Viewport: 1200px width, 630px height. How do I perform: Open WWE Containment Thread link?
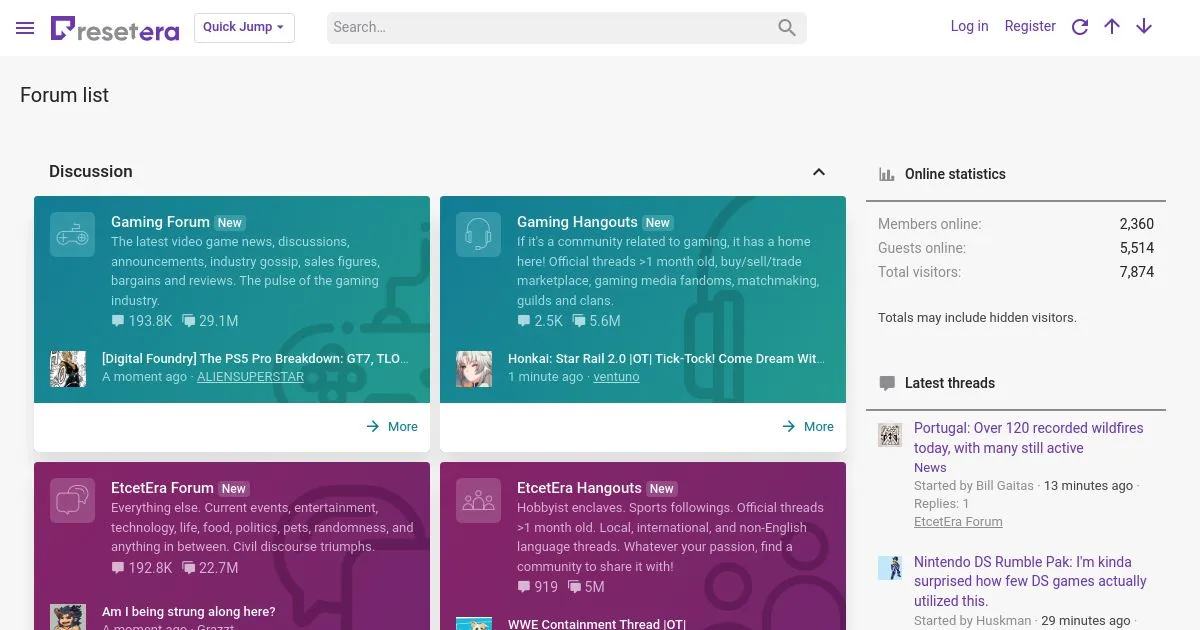click(x=597, y=623)
